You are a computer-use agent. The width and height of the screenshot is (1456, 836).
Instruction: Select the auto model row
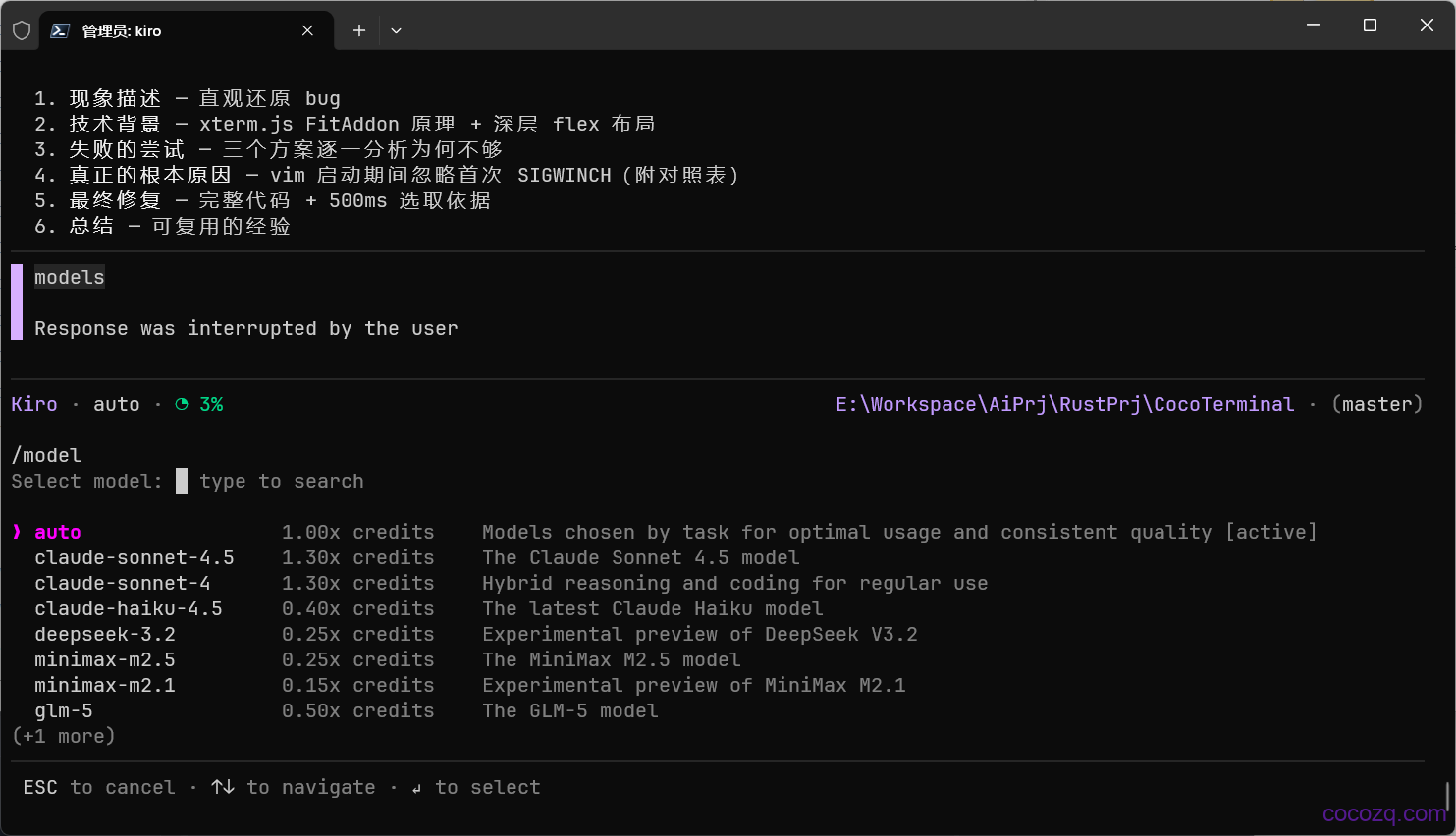pos(665,532)
